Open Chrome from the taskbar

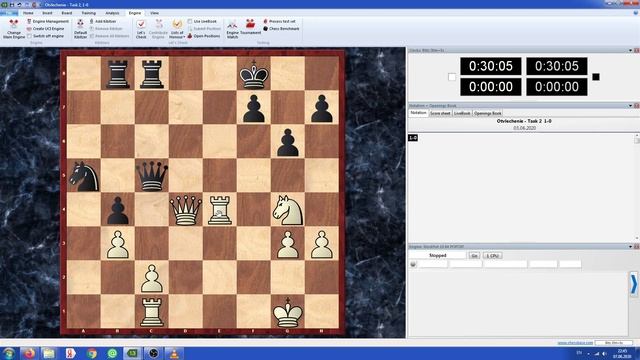tap(91, 353)
